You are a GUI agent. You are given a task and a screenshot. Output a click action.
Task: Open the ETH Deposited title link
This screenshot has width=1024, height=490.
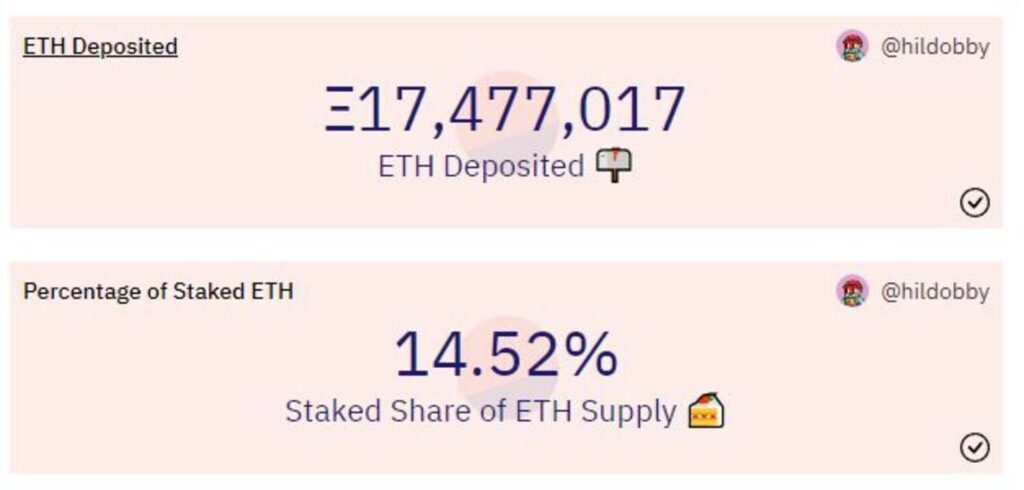(100, 47)
